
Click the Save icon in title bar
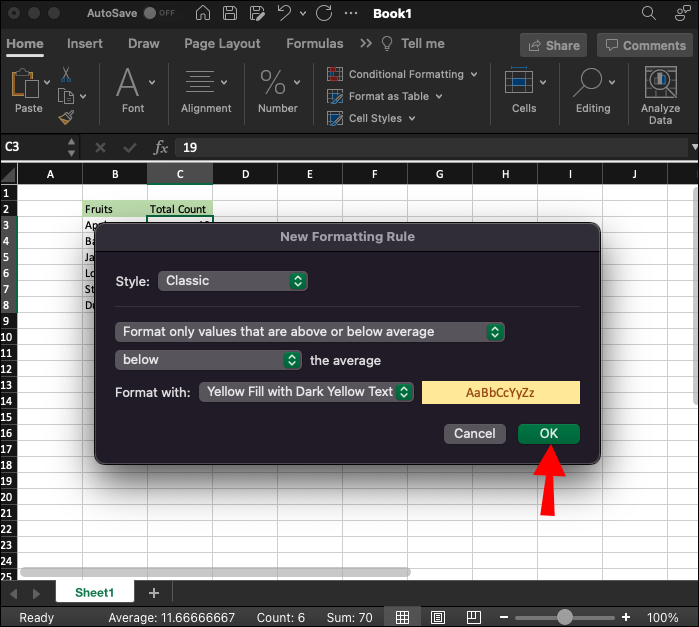point(231,14)
